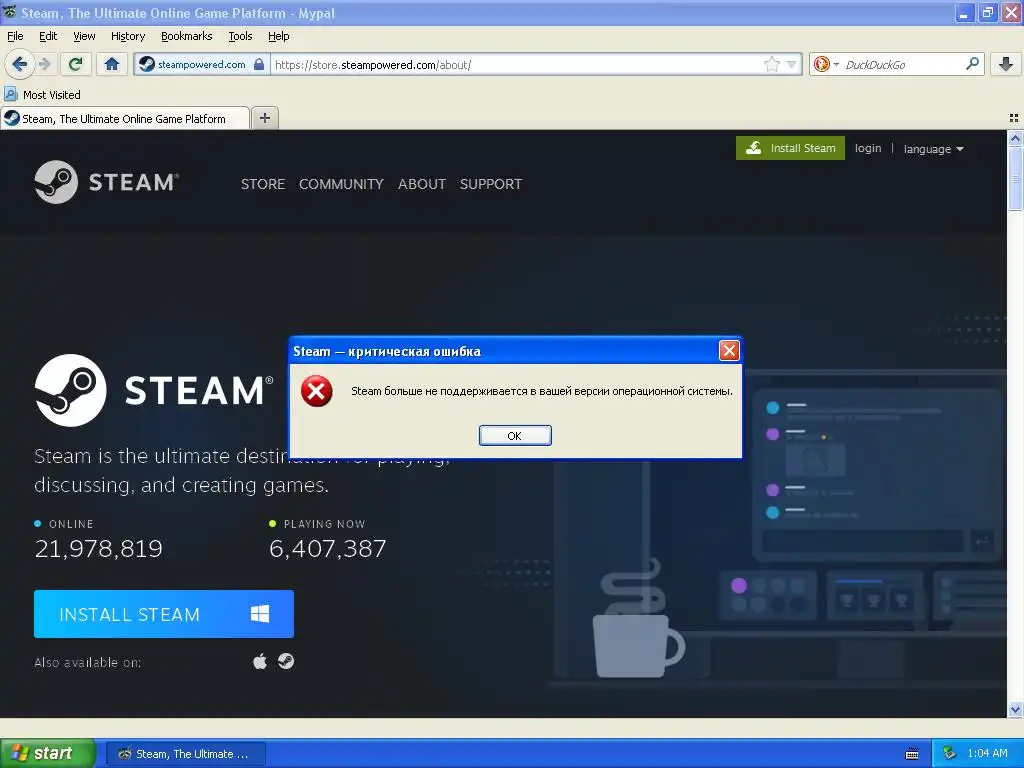The width and height of the screenshot is (1024, 768).
Task: Restore down the Mypal browser window
Action: [x=988, y=13]
